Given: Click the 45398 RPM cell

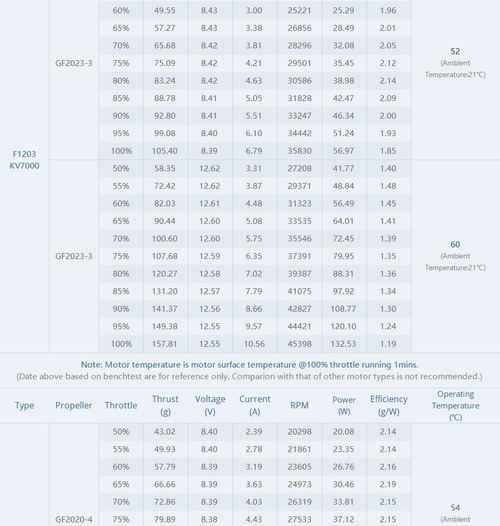Looking at the screenshot, I should click(299, 344).
